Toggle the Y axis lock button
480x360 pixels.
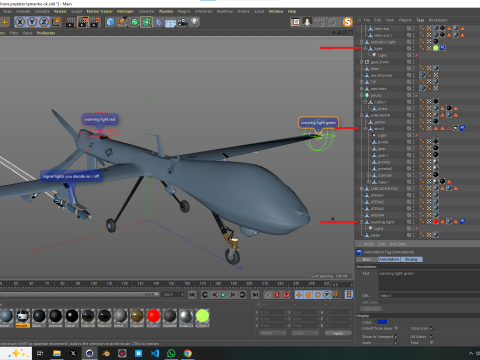click(32, 22)
